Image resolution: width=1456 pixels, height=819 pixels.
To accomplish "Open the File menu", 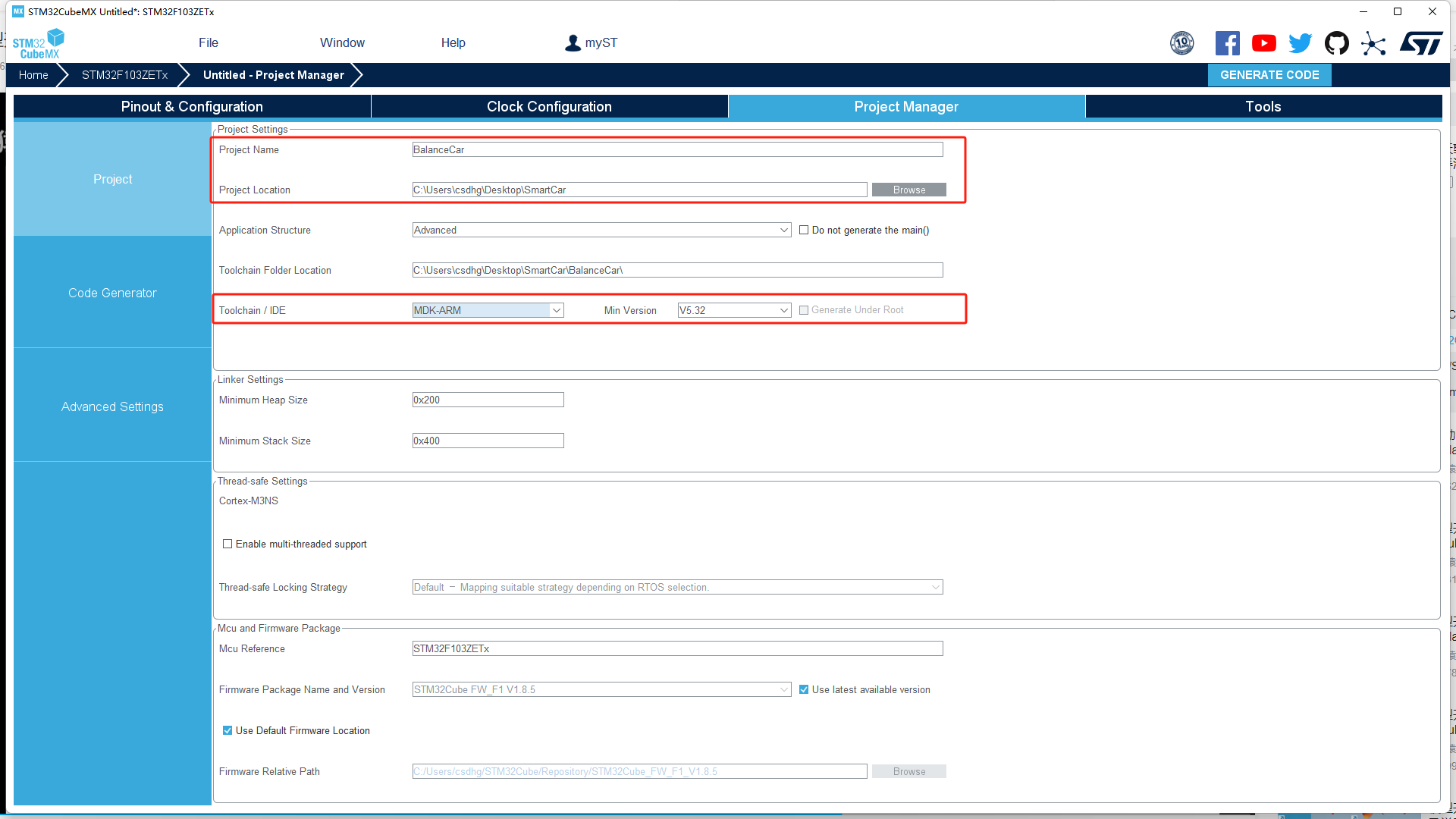I will 209,43.
